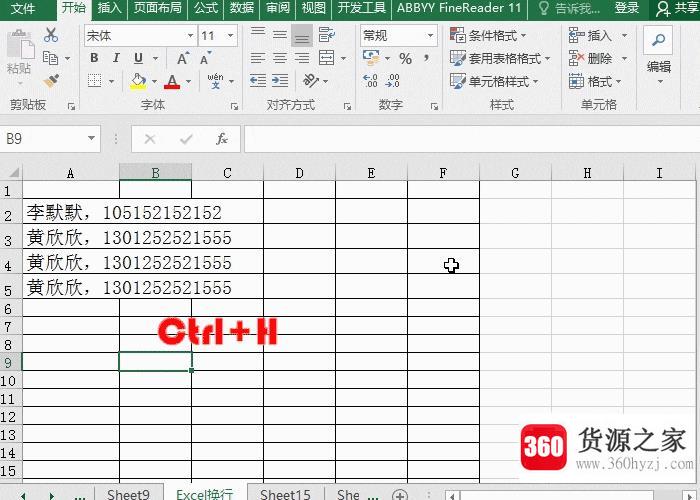700x500 pixels.
Task: Select the Format Painter brush
Action: pyautogui.click(x=51, y=81)
